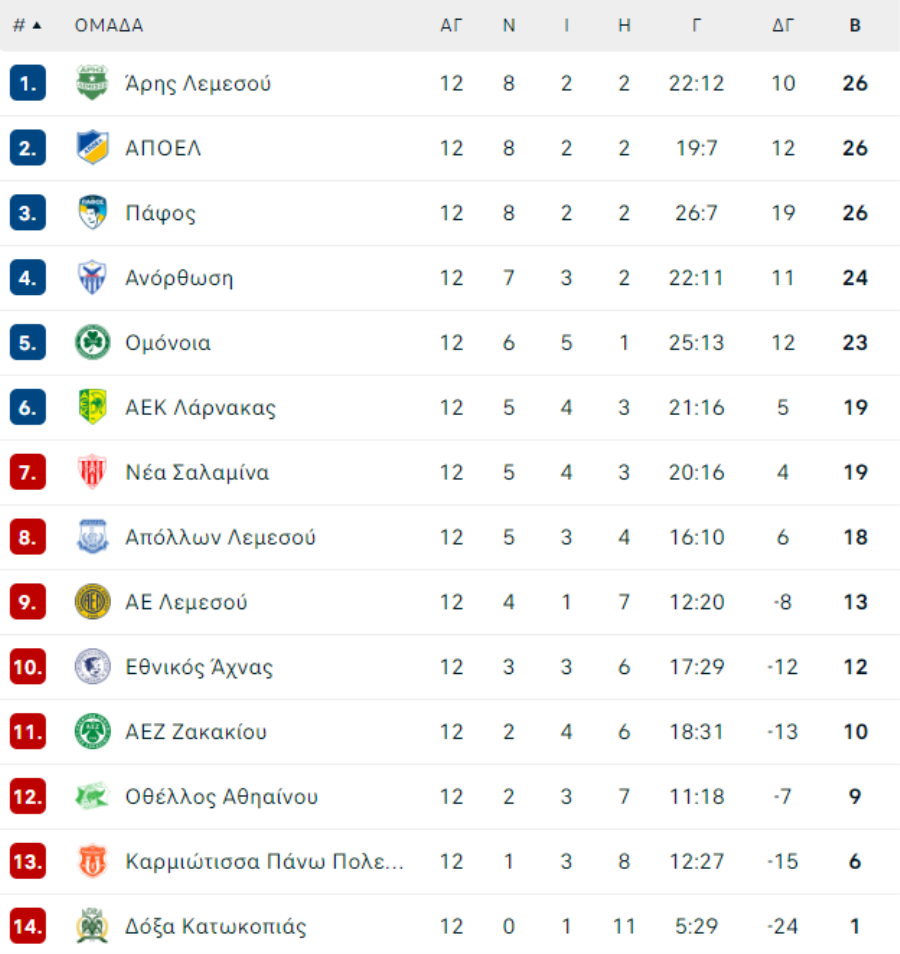
Task: Sort by the Β points column header
Action: [x=855, y=25]
